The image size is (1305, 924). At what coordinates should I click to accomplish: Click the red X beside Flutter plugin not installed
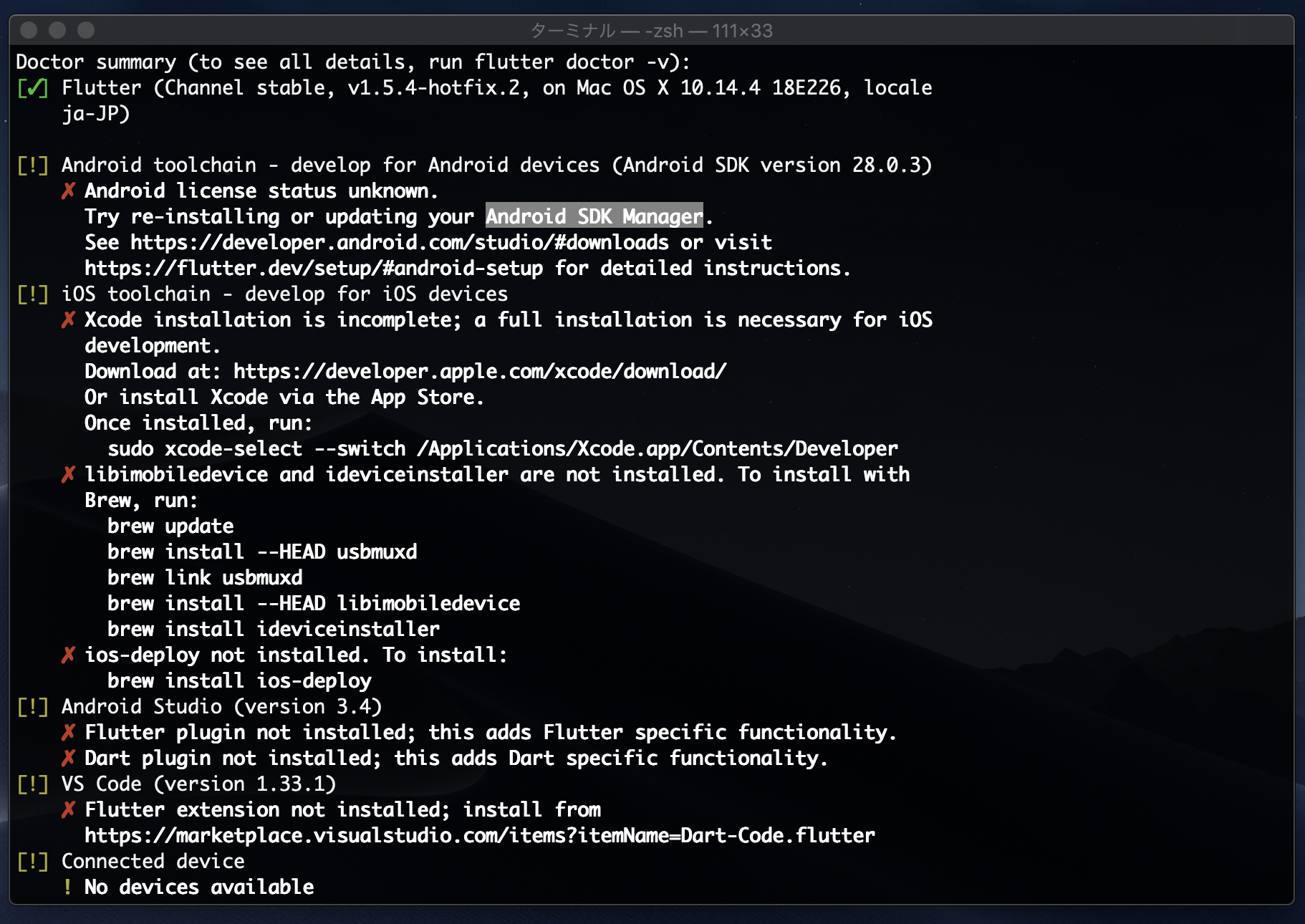tap(68, 733)
